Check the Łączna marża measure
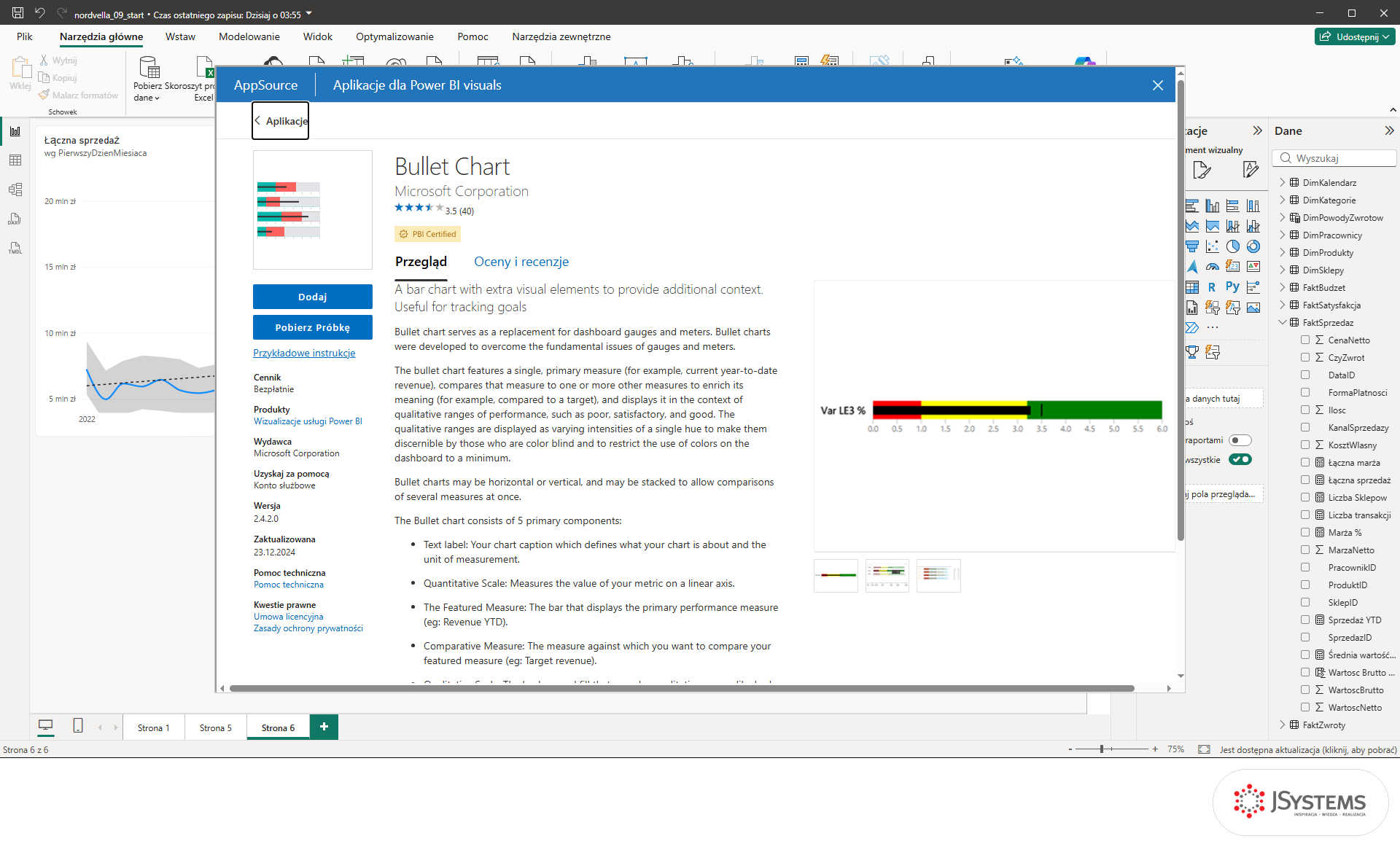Viewport: 1400px width, 847px height. [x=1305, y=463]
